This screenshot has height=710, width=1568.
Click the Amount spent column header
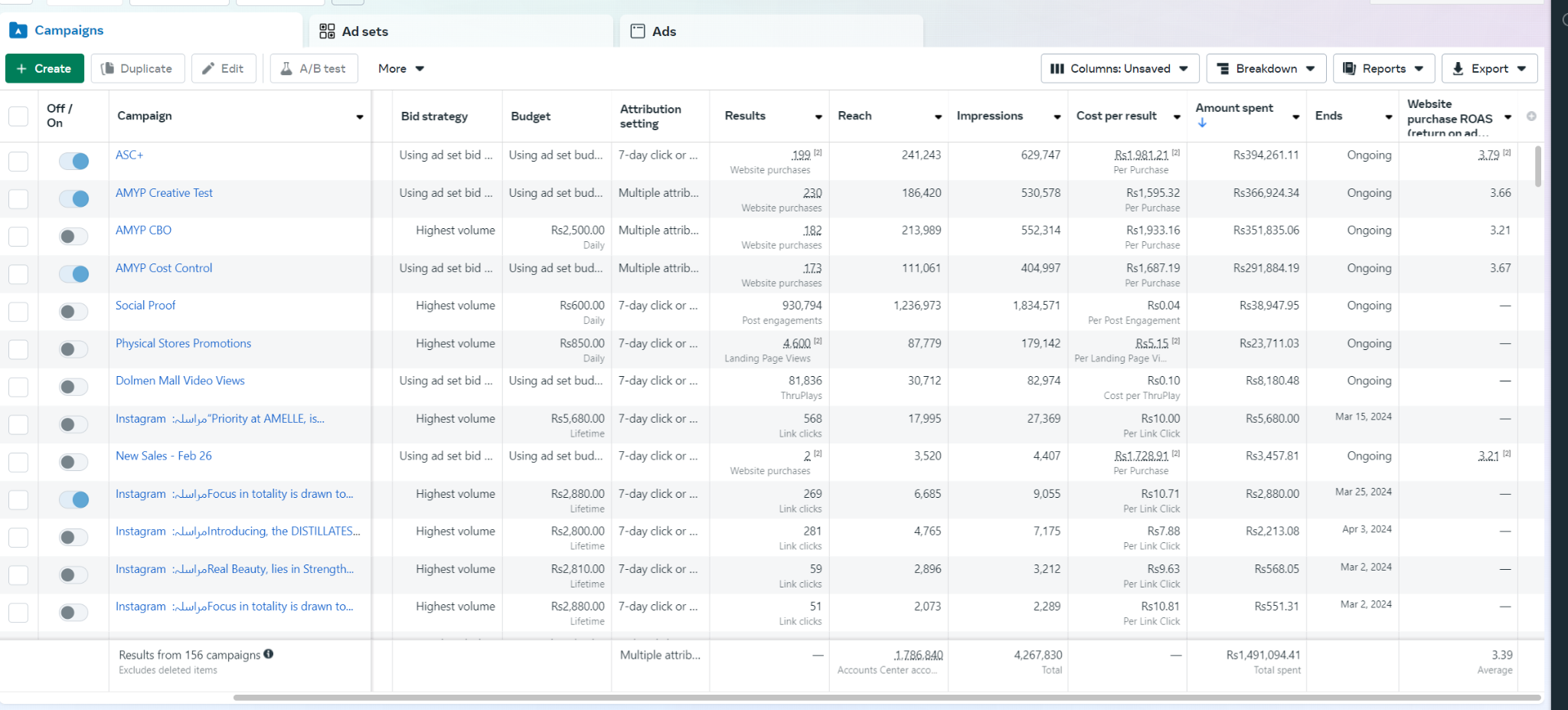(1234, 108)
